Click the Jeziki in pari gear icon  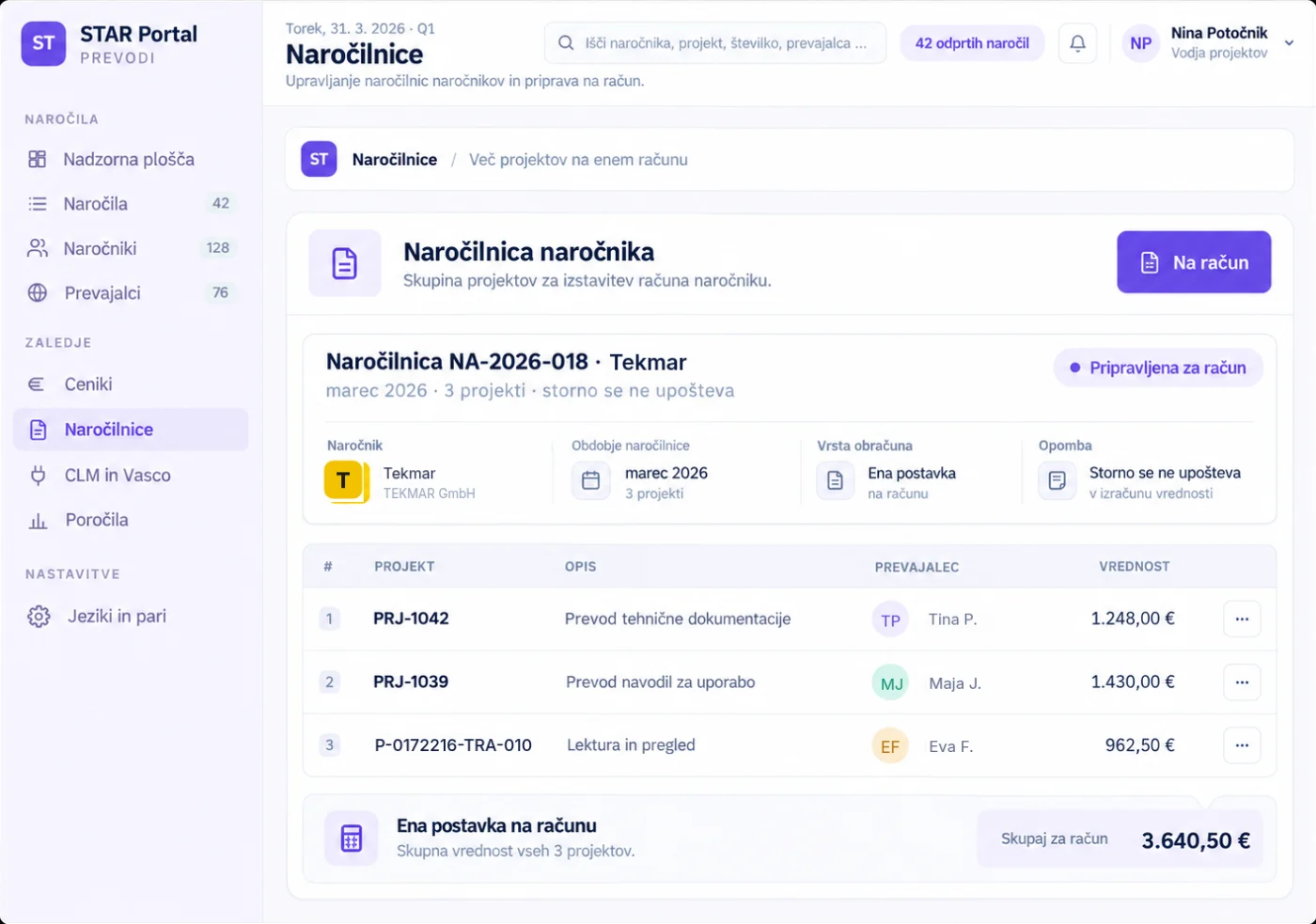click(39, 617)
